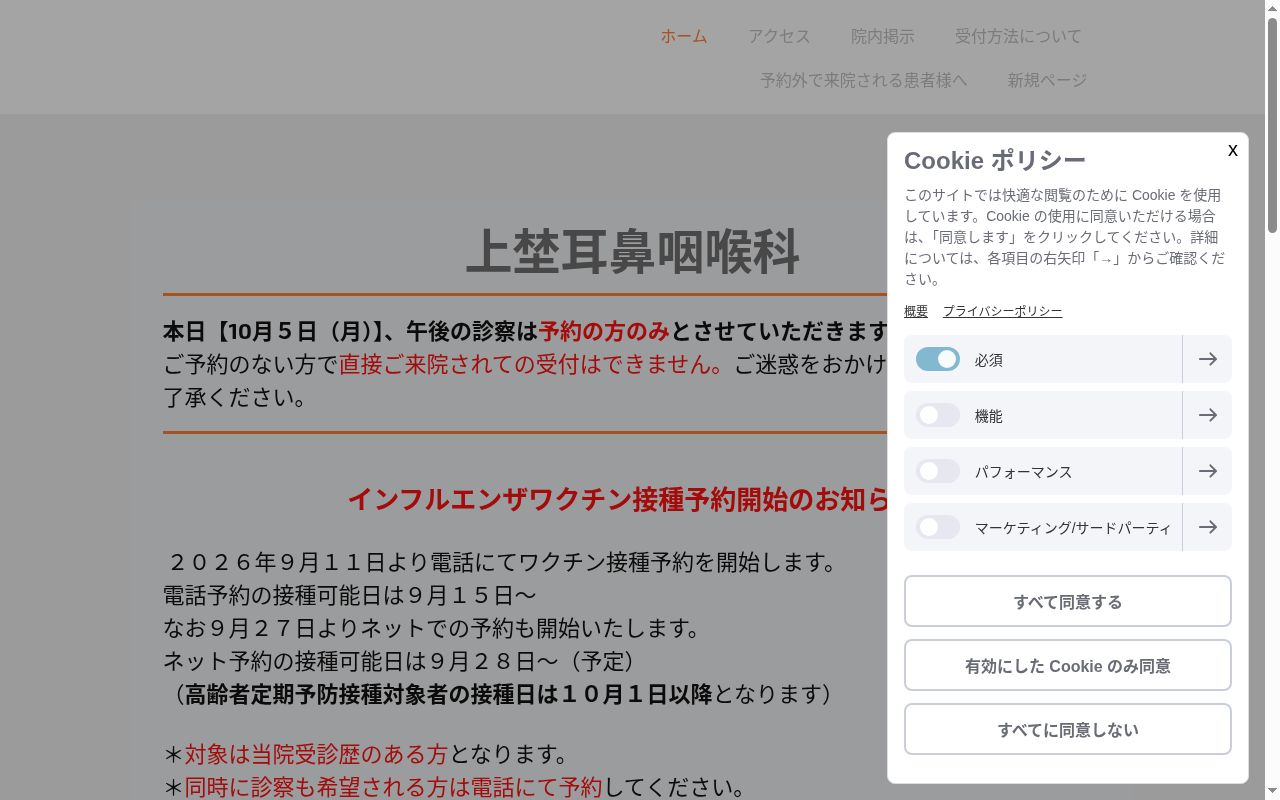Screen dimensions: 1280x800
Task: Click the インフルエンザワクチン接種予約開始 notice heading
Action: pyautogui.click(x=618, y=499)
